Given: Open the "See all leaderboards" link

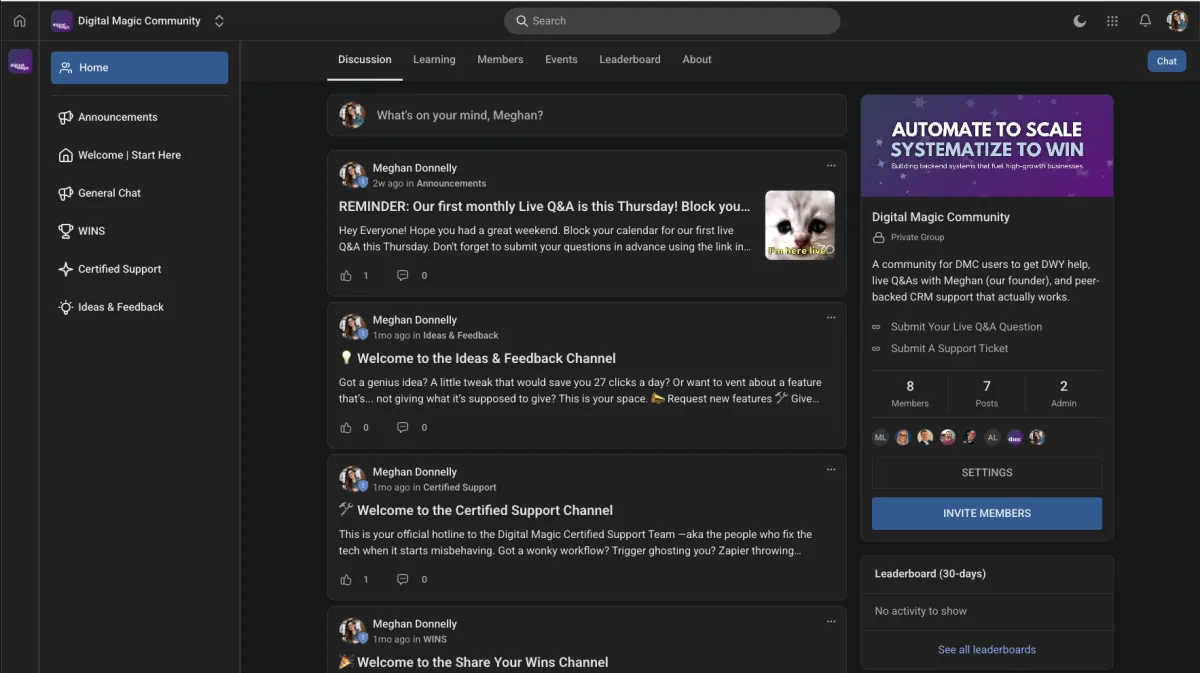Looking at the screenshot, I should (987, 650).
